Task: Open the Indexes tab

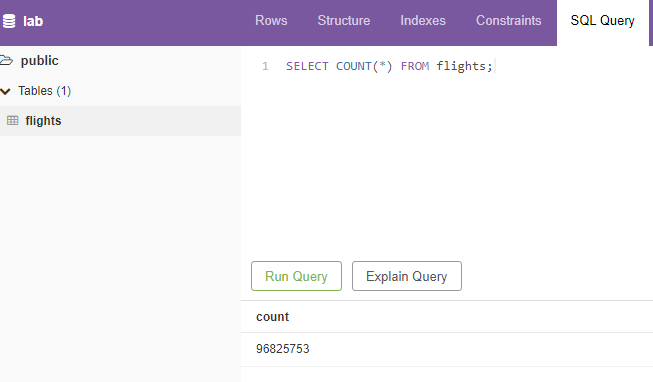Action: pyautogui.click(x=423, y=20)
